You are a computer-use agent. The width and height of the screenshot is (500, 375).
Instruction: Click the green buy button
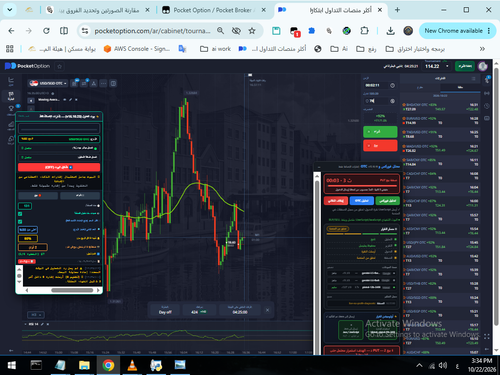pos(380,132)
